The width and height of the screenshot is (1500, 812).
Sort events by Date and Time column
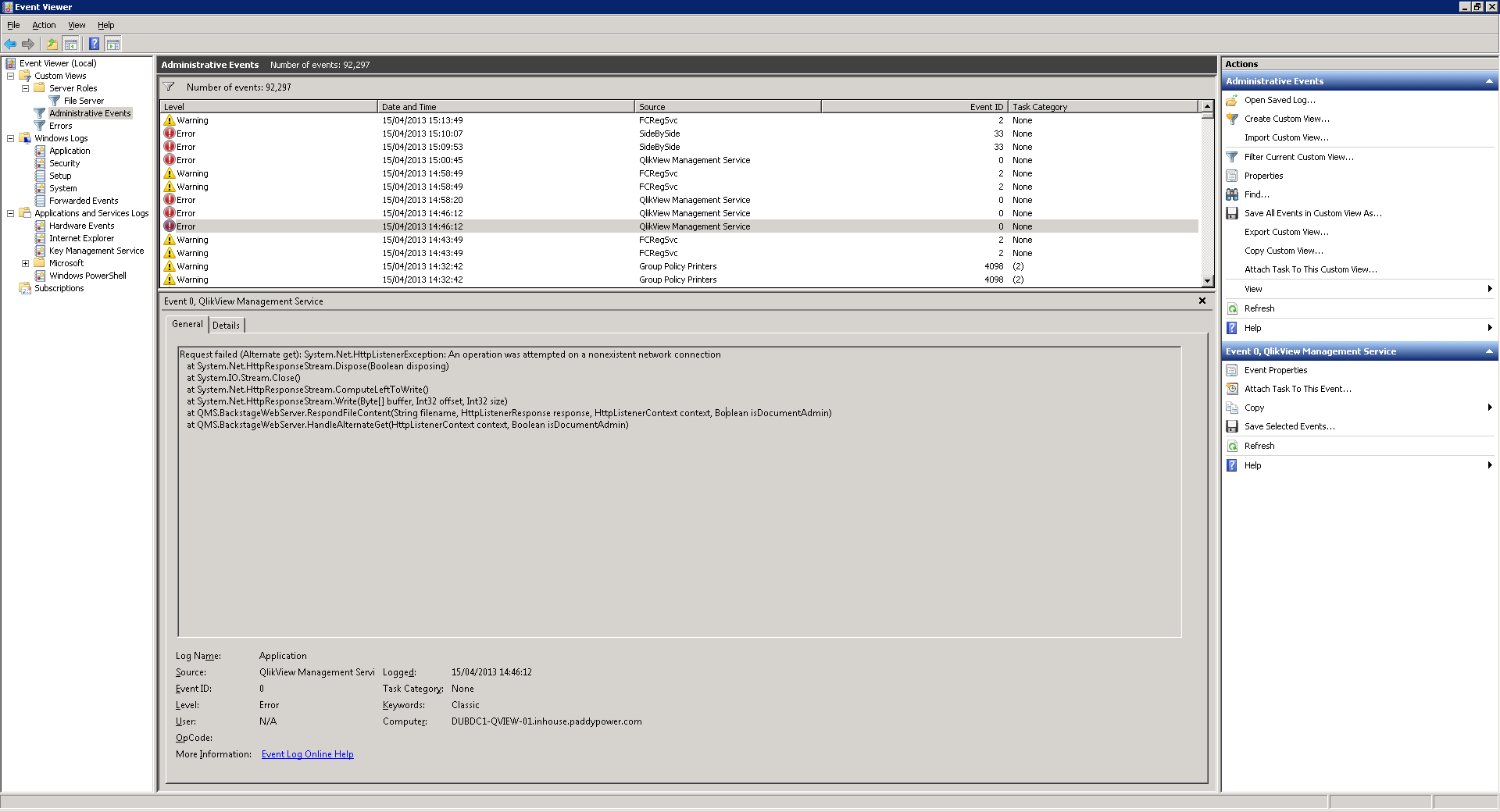(505, 107)
